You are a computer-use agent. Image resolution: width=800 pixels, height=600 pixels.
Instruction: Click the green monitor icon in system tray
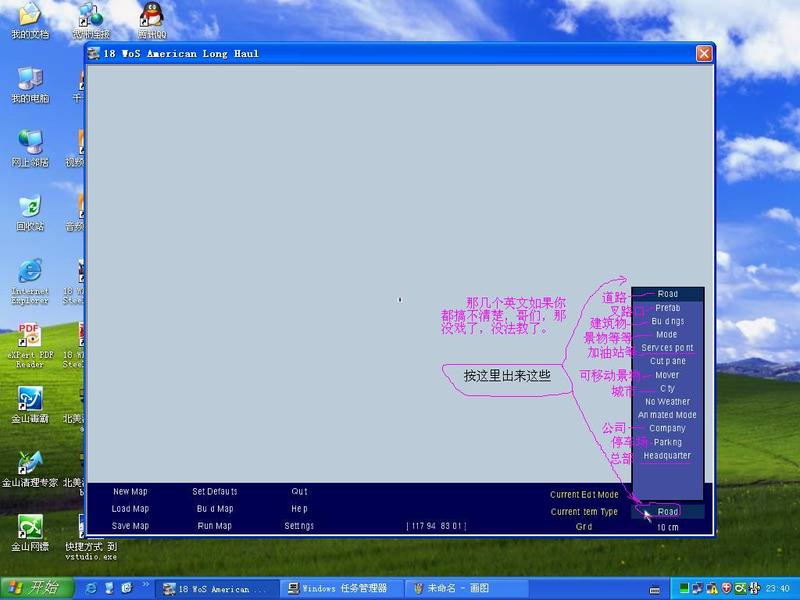pyautogui.click(x=684, y=589)
